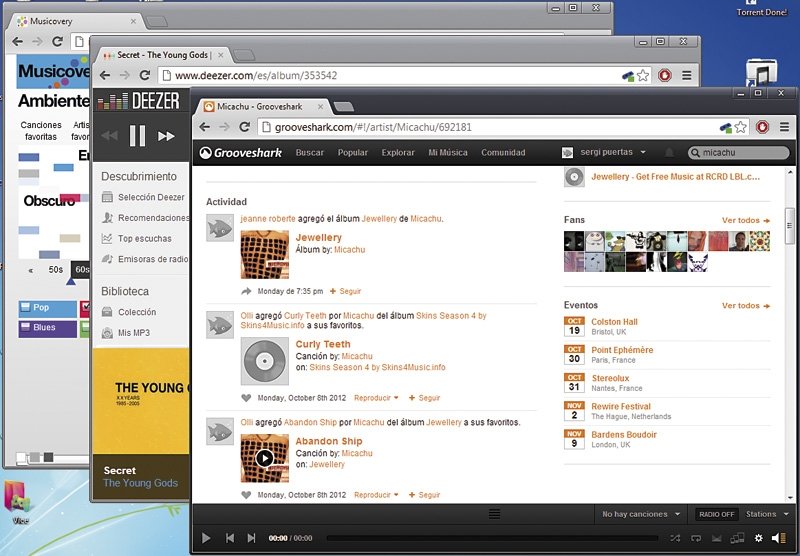Open Emisoras de radio in Deezer

tap(145, 259)
